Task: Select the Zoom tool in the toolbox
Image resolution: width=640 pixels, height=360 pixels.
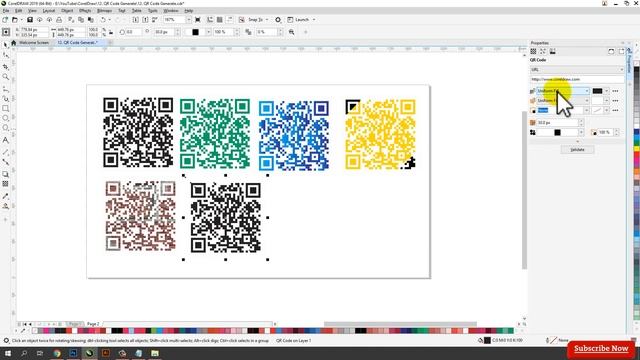Action: [x=5, y=77]
